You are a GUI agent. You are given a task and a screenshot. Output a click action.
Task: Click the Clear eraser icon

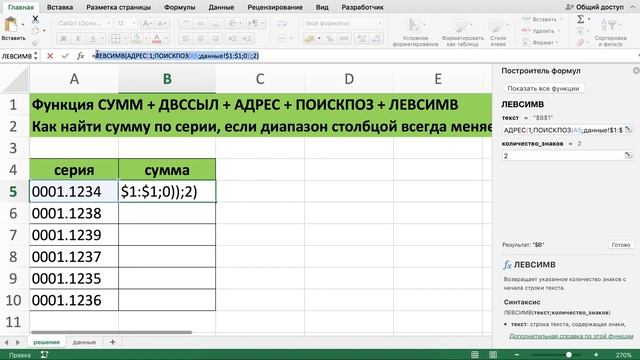(580, 42)
